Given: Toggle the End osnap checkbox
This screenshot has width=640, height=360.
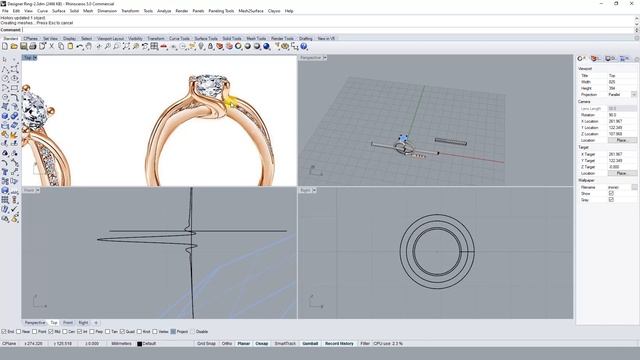Looking at the screenshot, I should coord(4,332).
